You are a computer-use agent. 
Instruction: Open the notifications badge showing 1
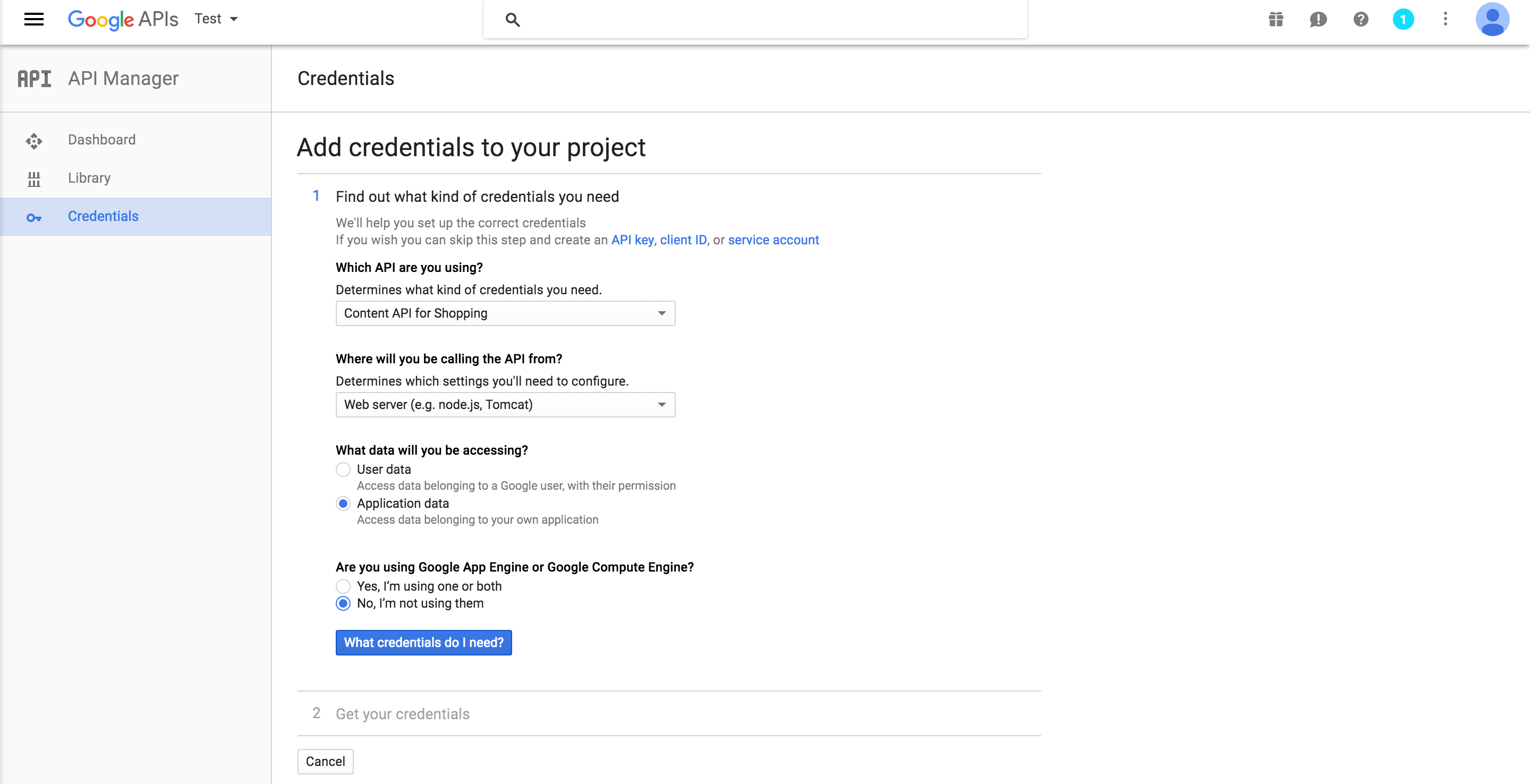tap(1403, 20)
